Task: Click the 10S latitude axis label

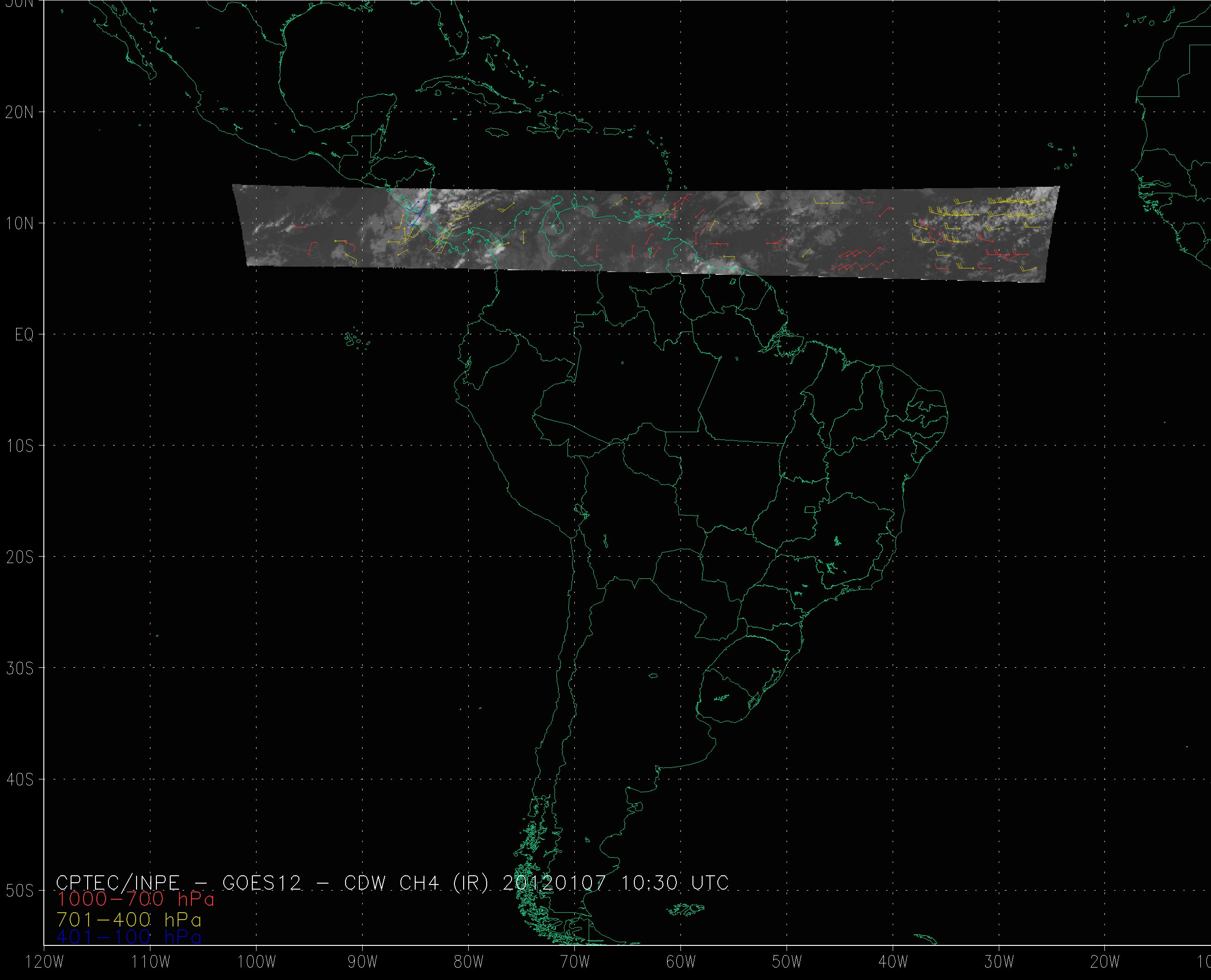Action: [x=20, y=446]
